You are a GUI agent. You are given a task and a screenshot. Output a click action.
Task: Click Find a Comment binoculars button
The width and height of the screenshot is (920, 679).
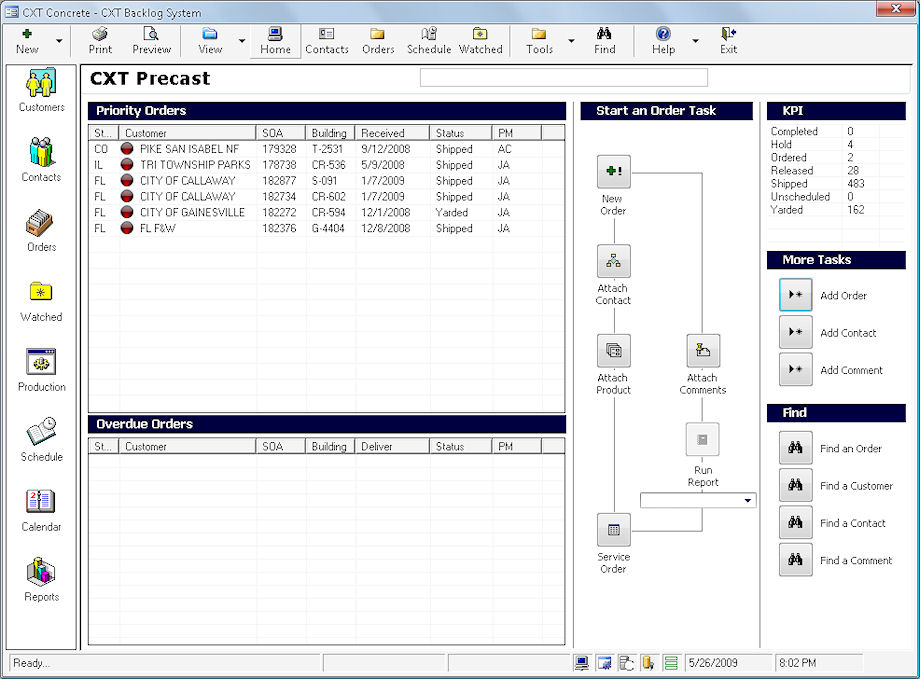pos(796,560)
